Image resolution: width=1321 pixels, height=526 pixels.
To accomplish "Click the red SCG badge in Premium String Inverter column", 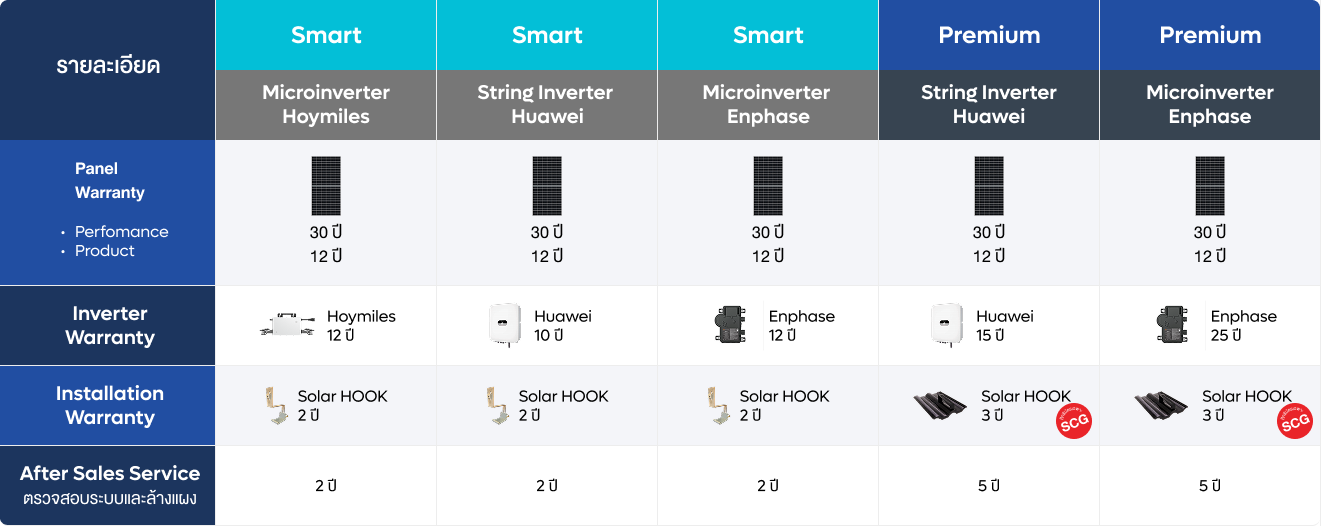I will click(x=1074, y=421).
